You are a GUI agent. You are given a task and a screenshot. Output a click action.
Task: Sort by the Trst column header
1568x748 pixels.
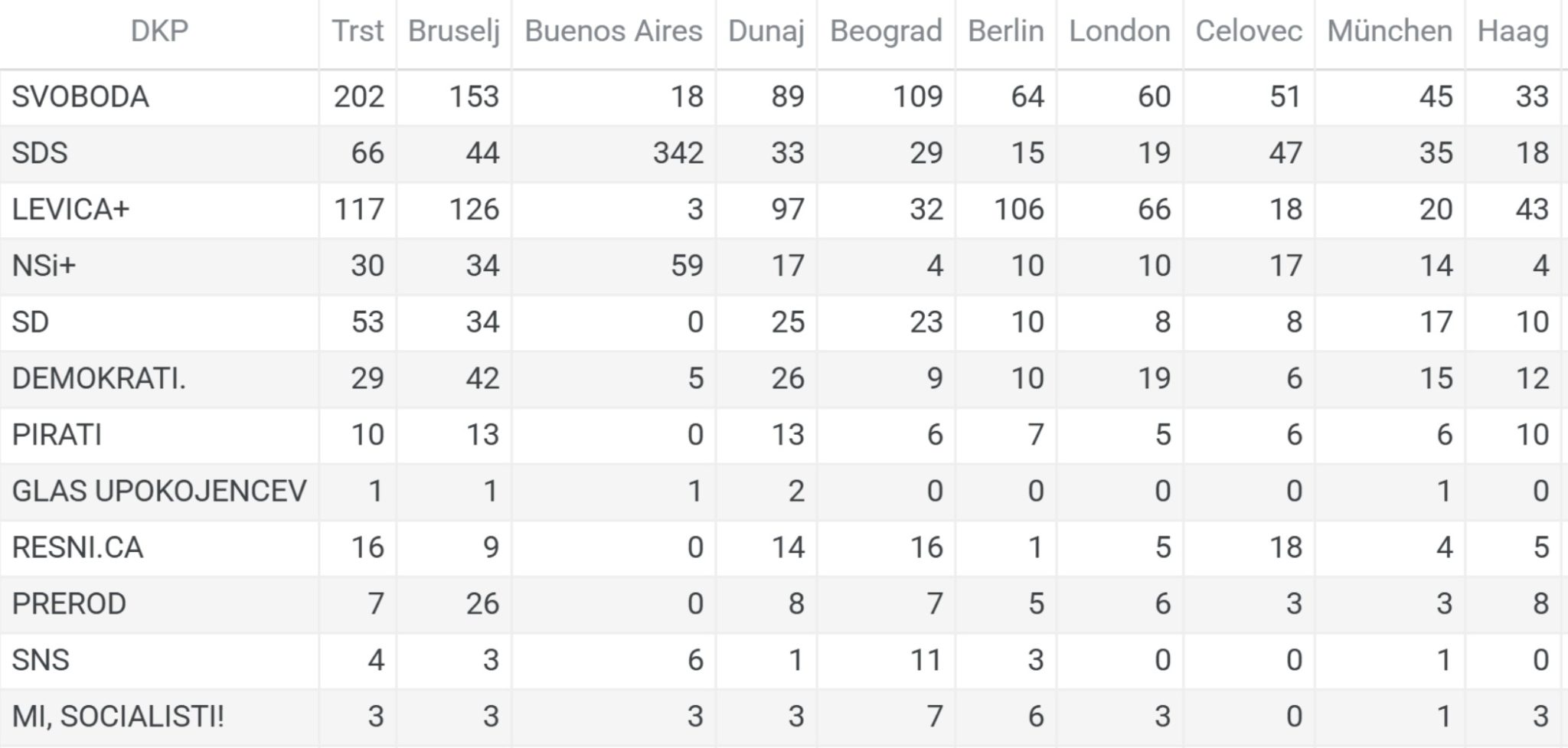358,31
